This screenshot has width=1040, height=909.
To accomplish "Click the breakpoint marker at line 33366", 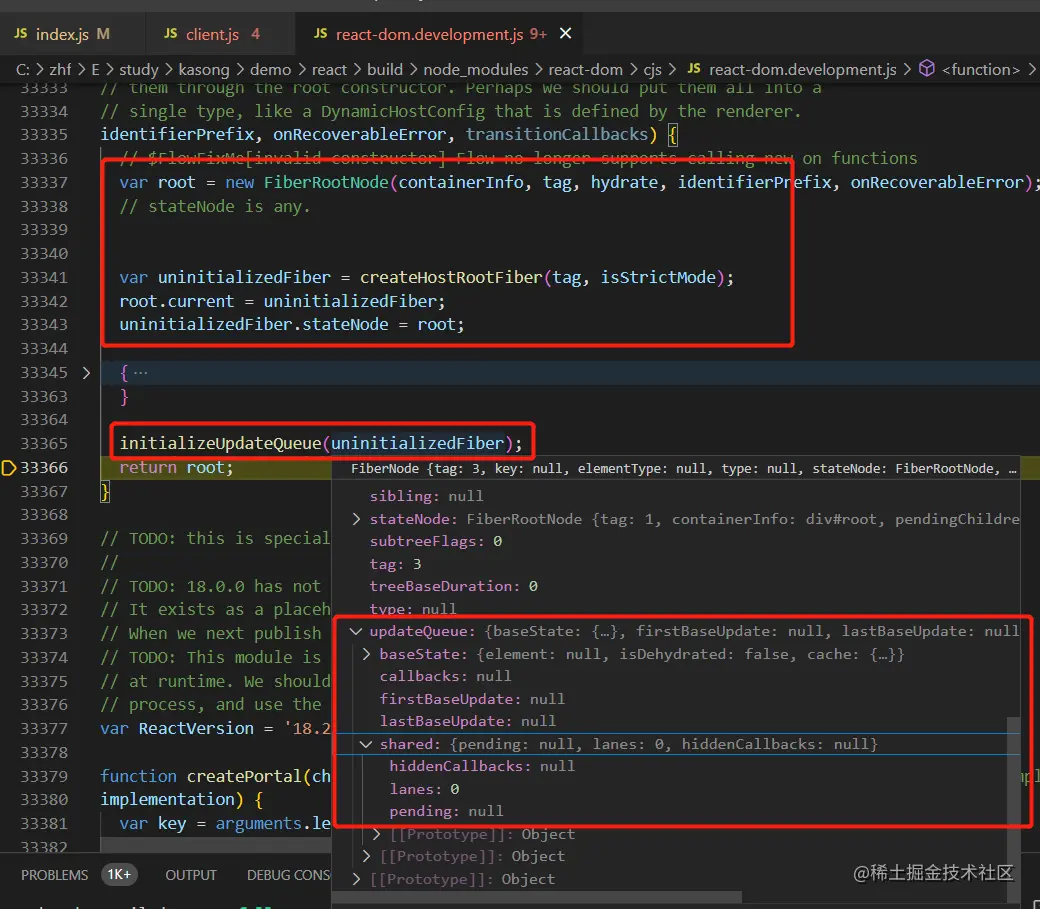I will [9, 468].
